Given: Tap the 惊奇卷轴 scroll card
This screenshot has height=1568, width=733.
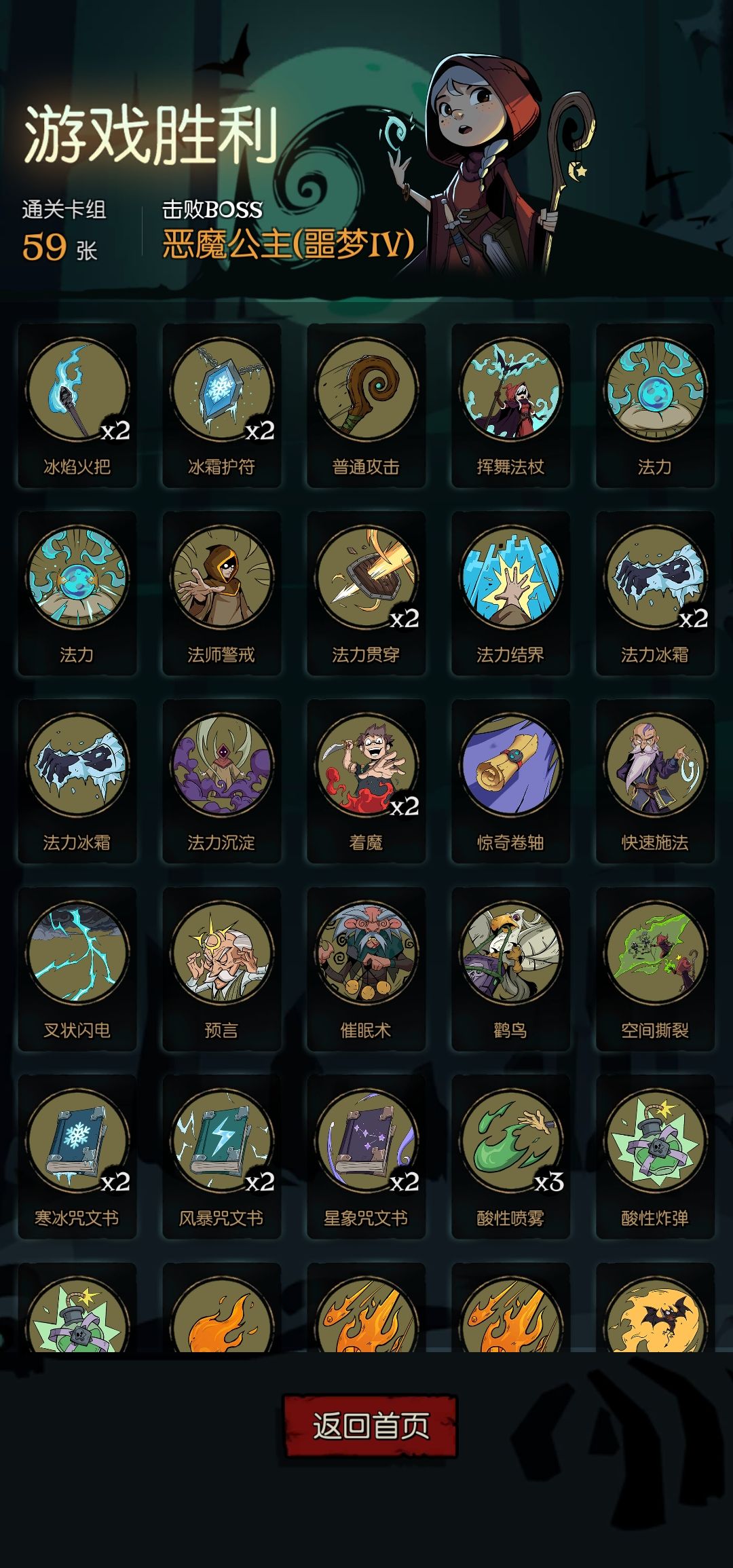Looking at the screenshot, I should pyautogui.click(x=511, y=781).
